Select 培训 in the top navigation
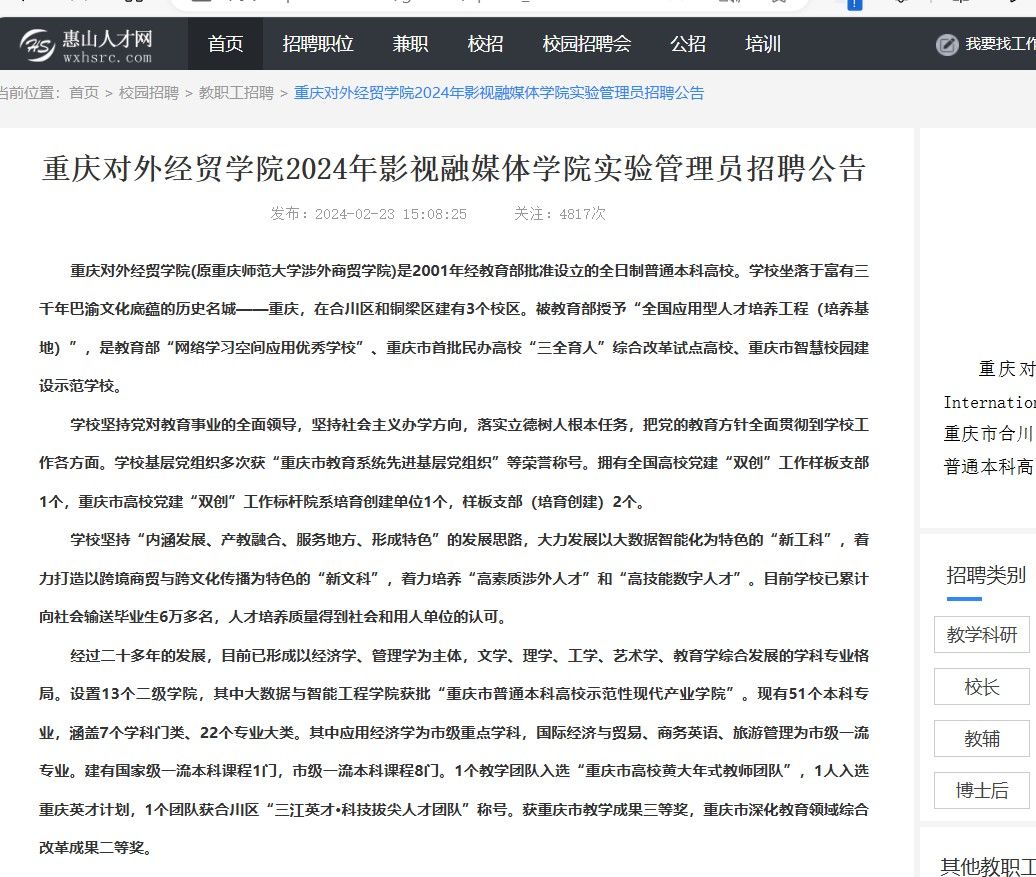Viewport: 1036px width, 877px height. pos(763,44)
